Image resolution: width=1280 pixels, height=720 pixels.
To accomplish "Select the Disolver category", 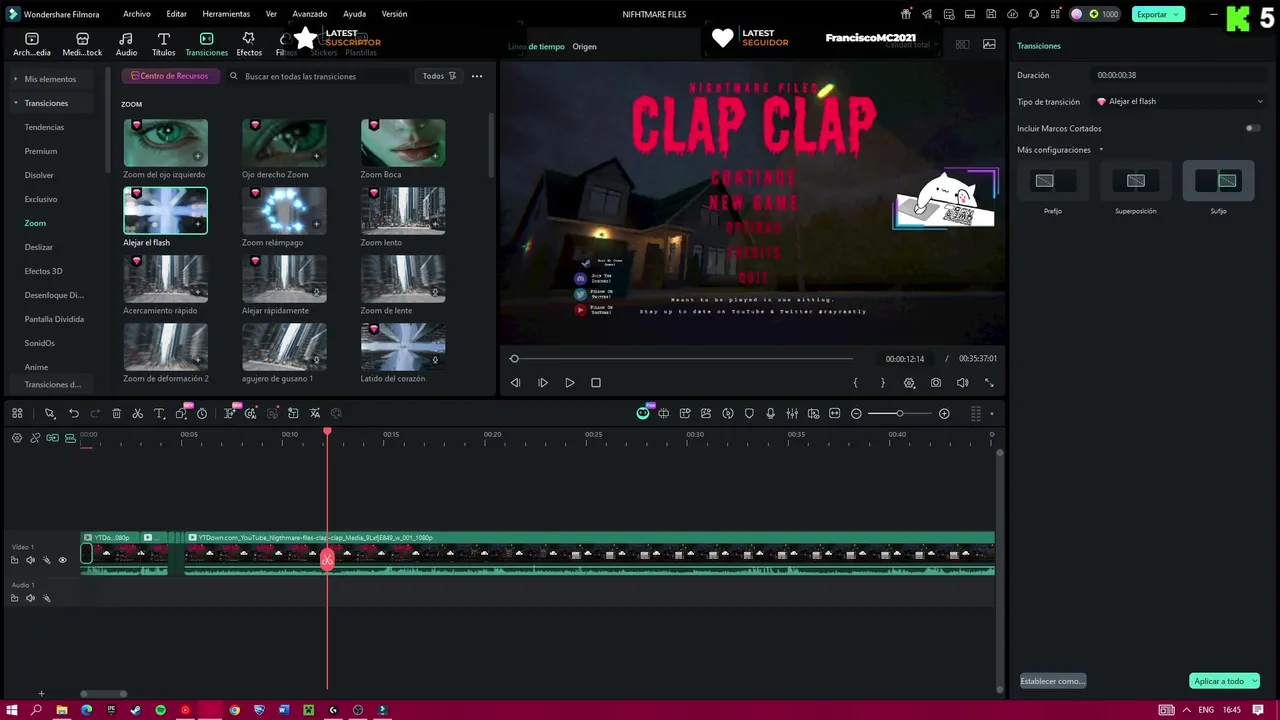I will point(39,175).
